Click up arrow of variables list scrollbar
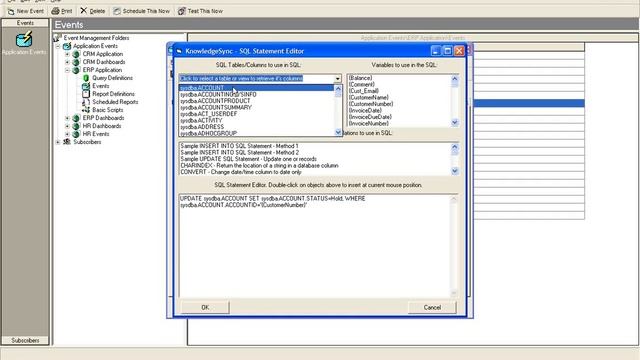 point(455,79)
